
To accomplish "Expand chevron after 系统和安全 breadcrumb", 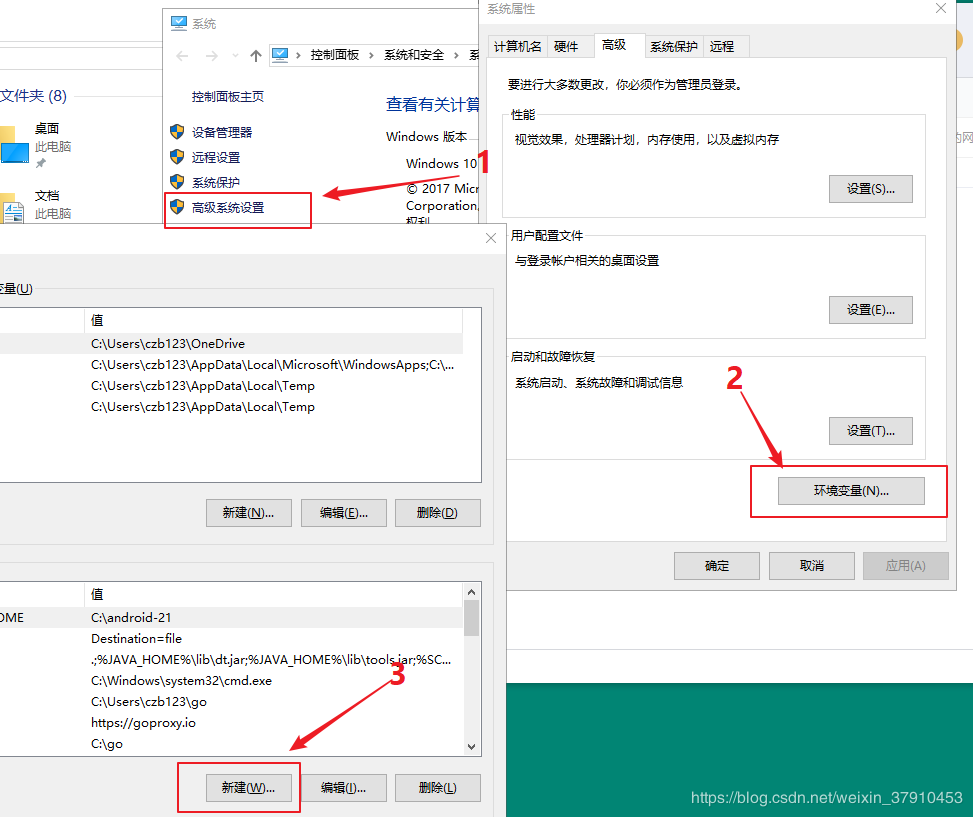I will pyautogui.click(x=456, y=56).
